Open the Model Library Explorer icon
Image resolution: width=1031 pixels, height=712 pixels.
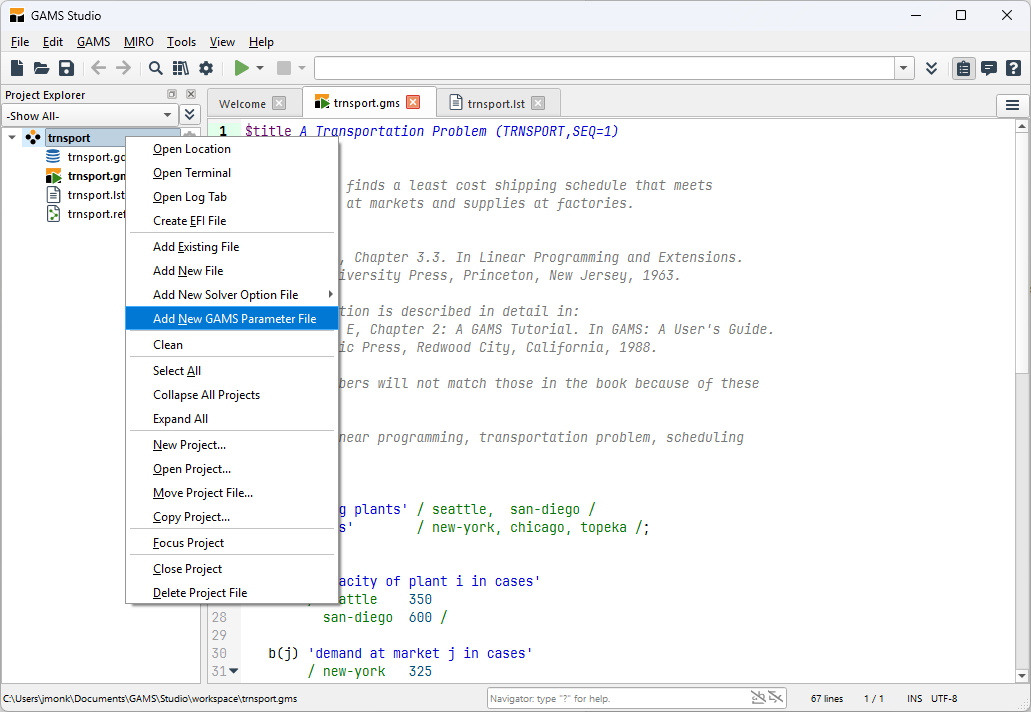click(x=180, y=68)
